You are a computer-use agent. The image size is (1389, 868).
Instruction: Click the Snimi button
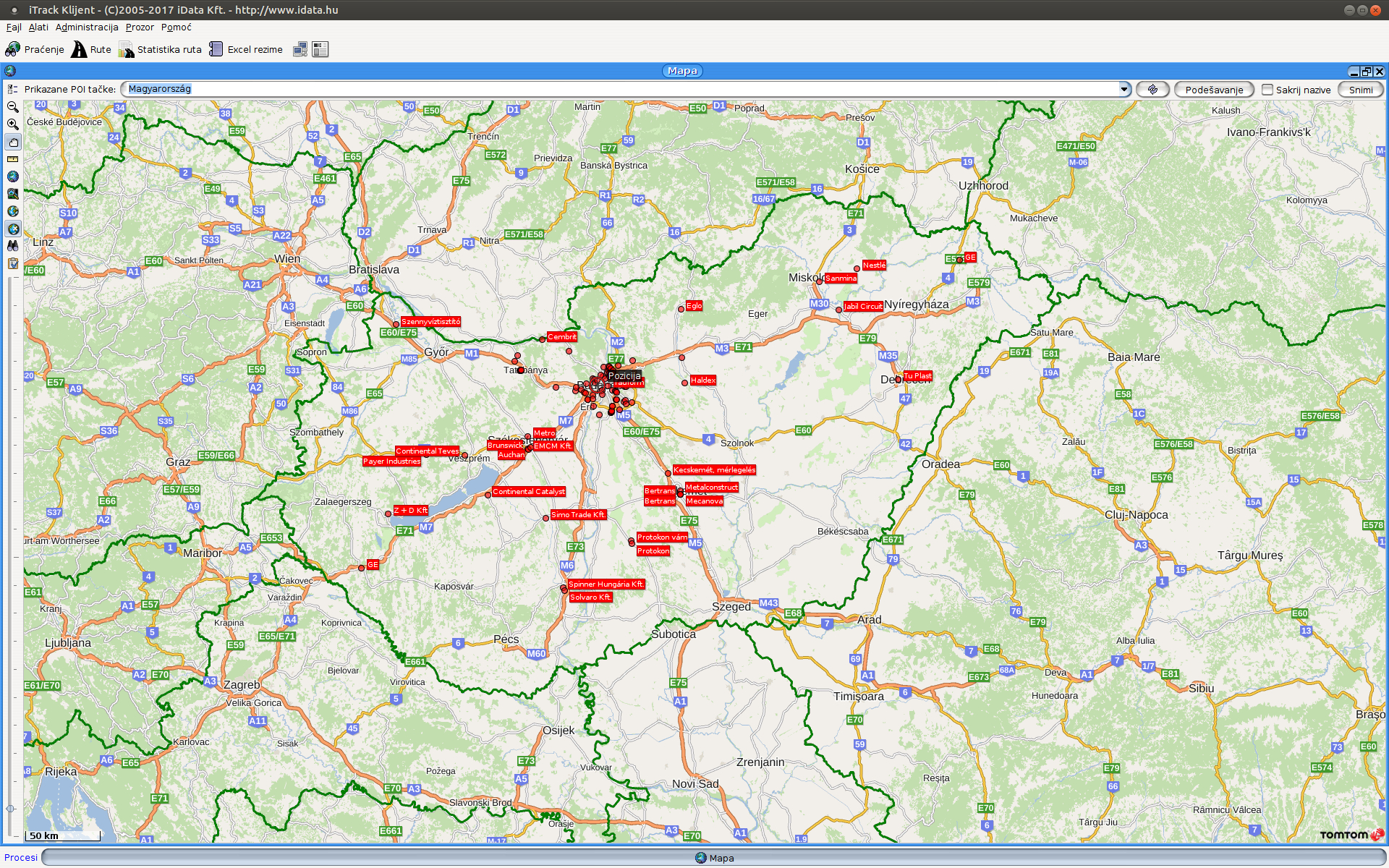click(1360, 90)
